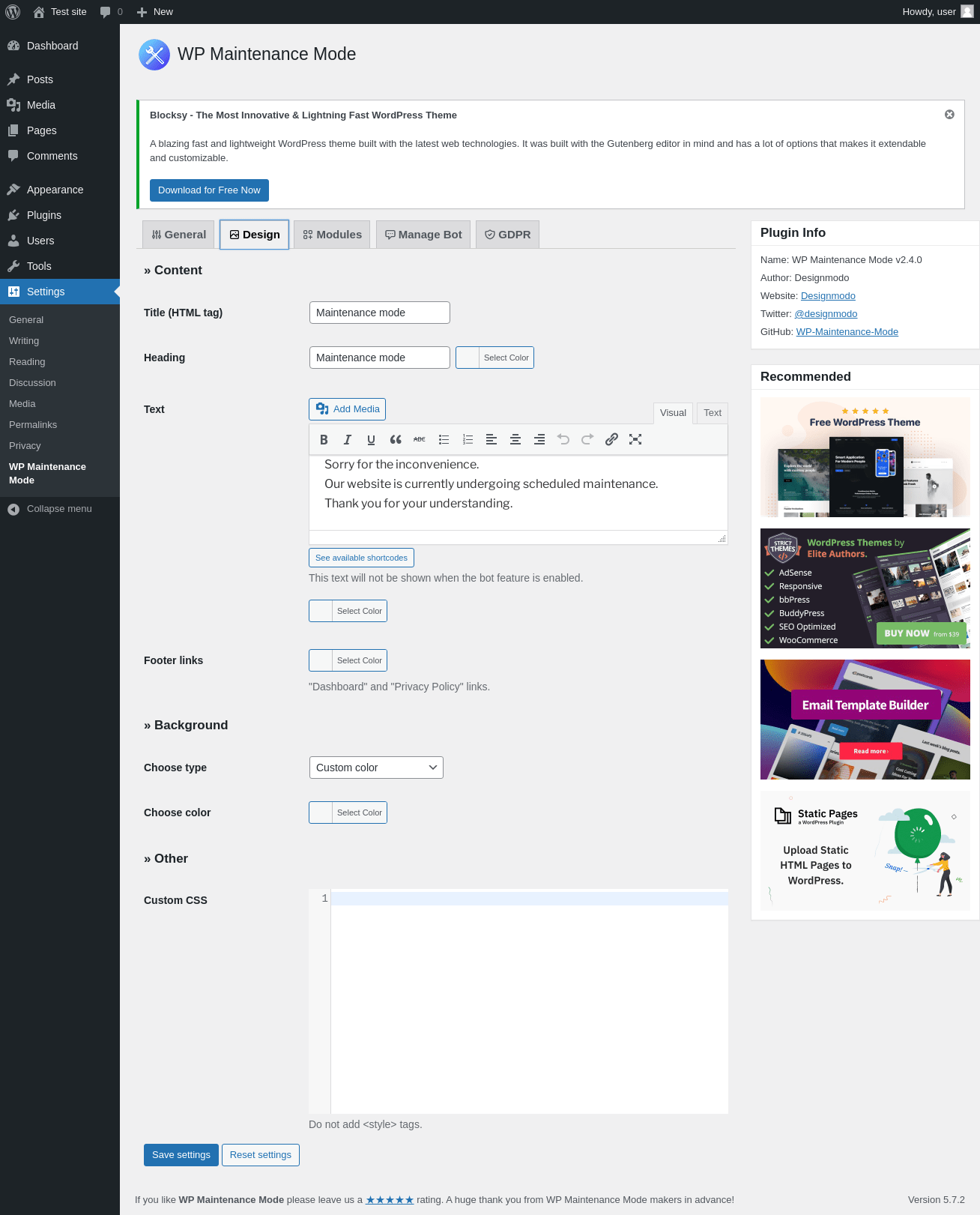Insert a bulleted list

[x=444, y=440]
